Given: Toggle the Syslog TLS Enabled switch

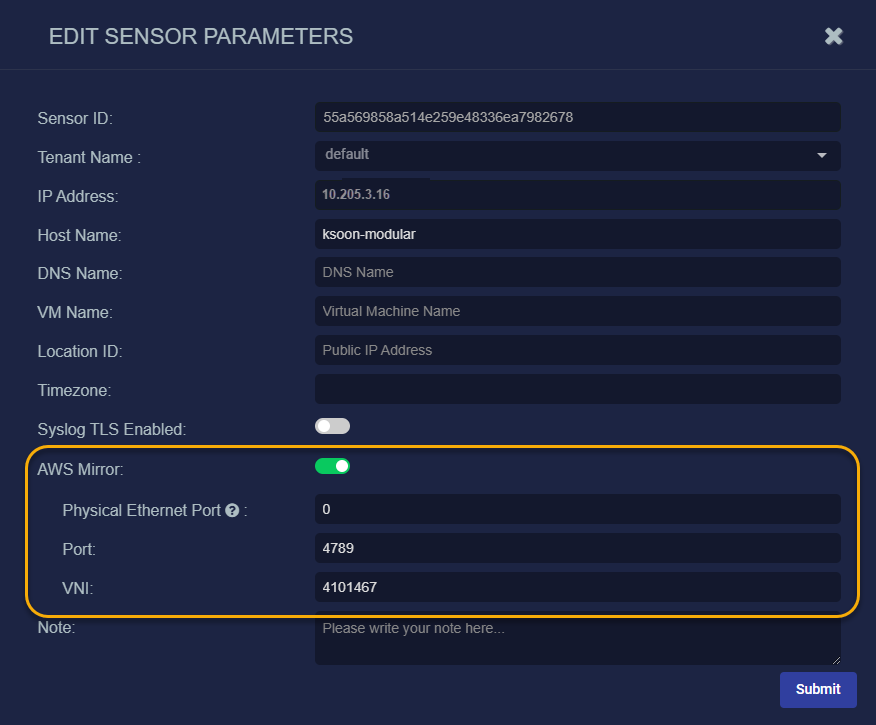Looking at the screenshot, I should (x=332, y=426).
